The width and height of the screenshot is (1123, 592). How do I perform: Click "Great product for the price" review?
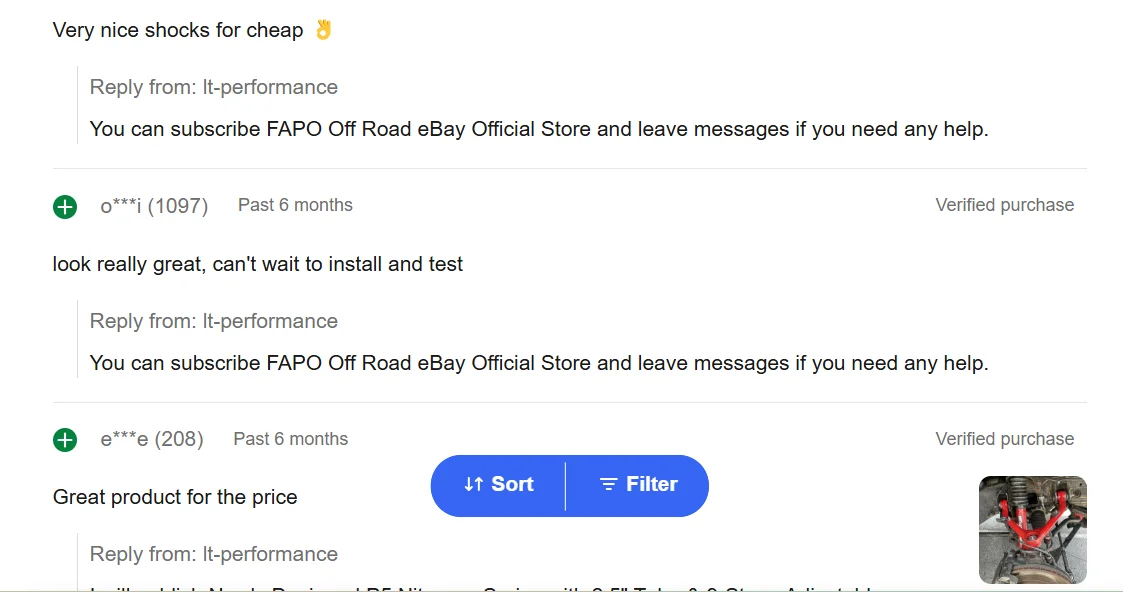[175, 497]
